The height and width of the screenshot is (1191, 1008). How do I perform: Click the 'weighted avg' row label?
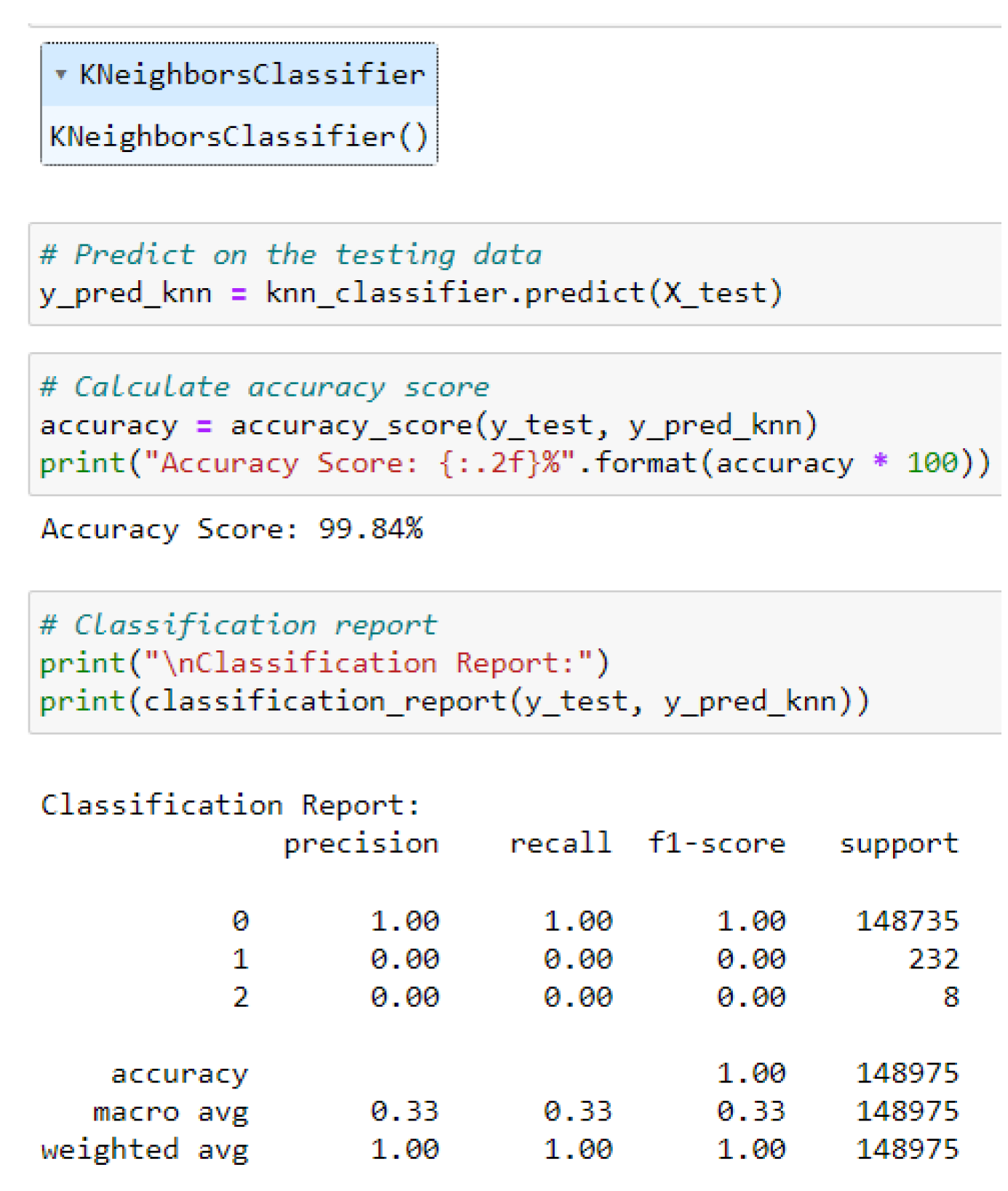(144, 1150)
